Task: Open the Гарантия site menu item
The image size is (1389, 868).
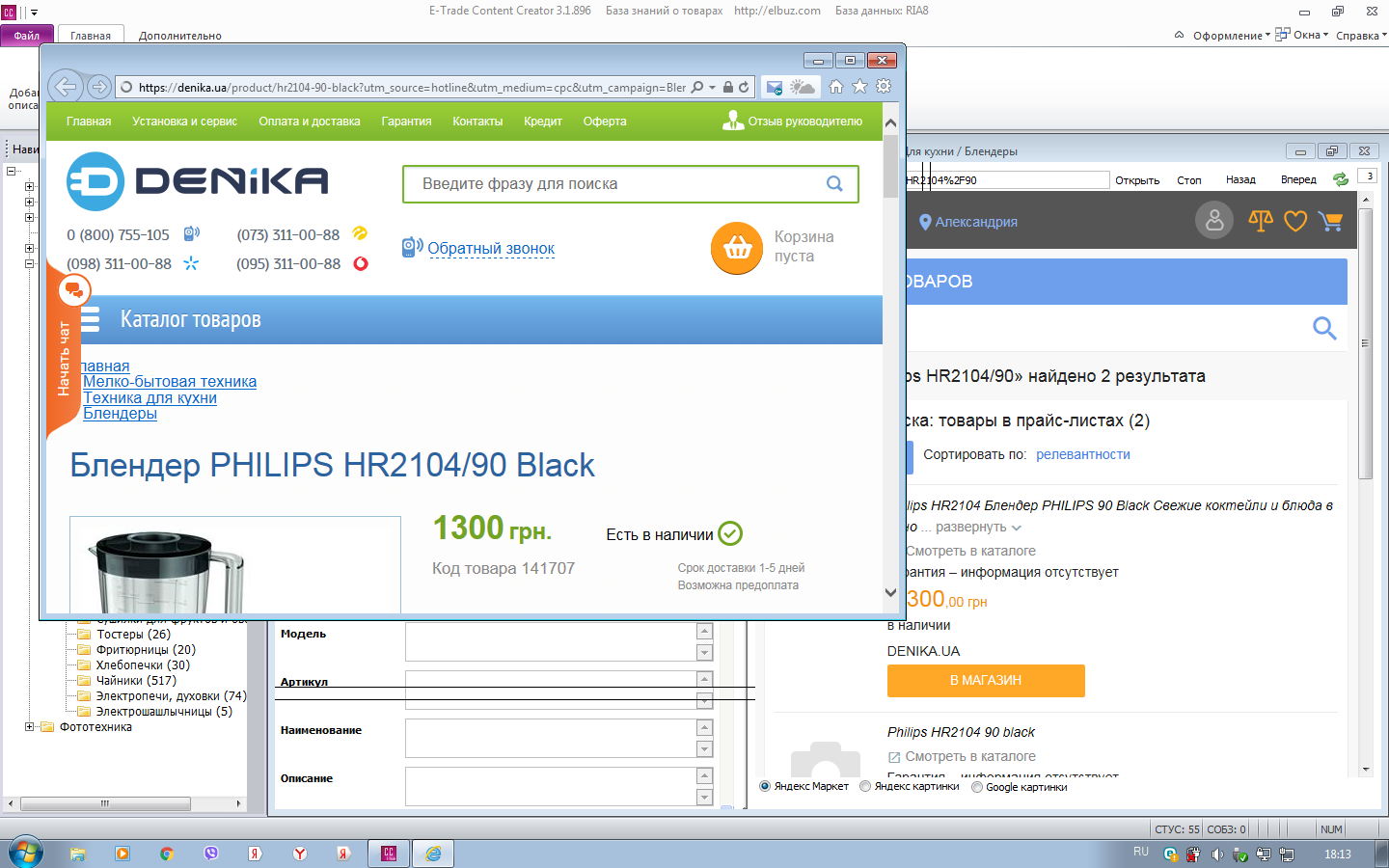Action: tap(406, 122)
